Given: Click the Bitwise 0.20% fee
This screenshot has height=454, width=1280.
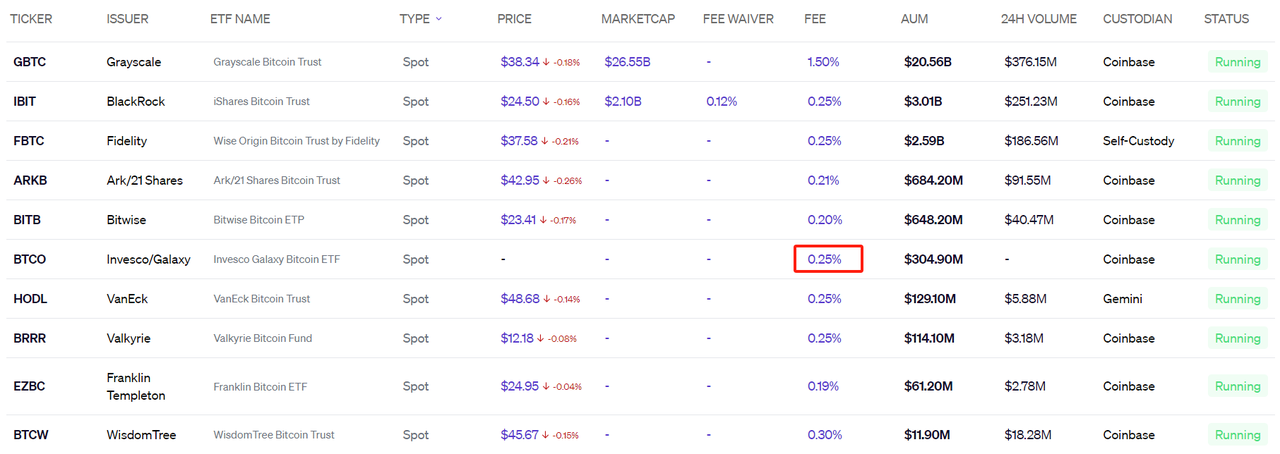Looking at the screenshot, I should (824, 220).
